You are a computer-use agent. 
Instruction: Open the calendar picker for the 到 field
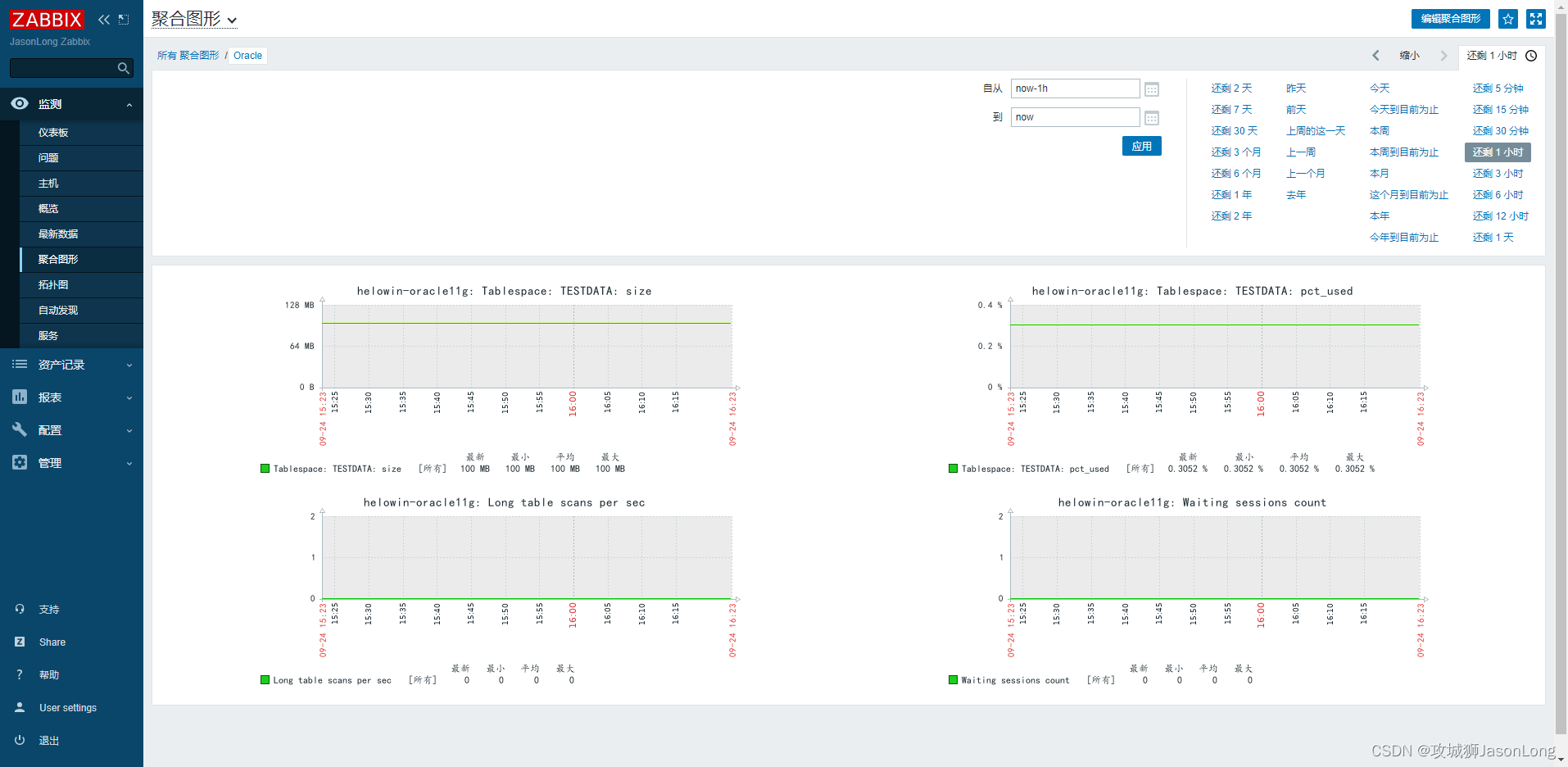[1152, 117]
